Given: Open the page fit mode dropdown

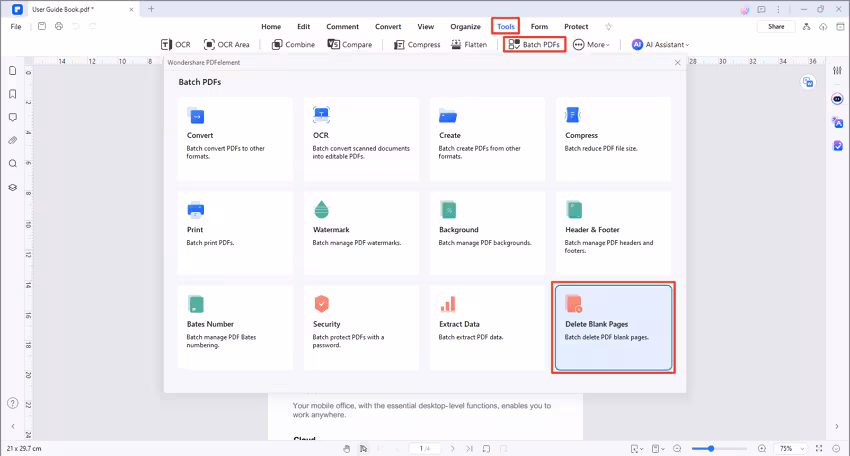Looking at the screenshot, I should click(x=637, y=448).
